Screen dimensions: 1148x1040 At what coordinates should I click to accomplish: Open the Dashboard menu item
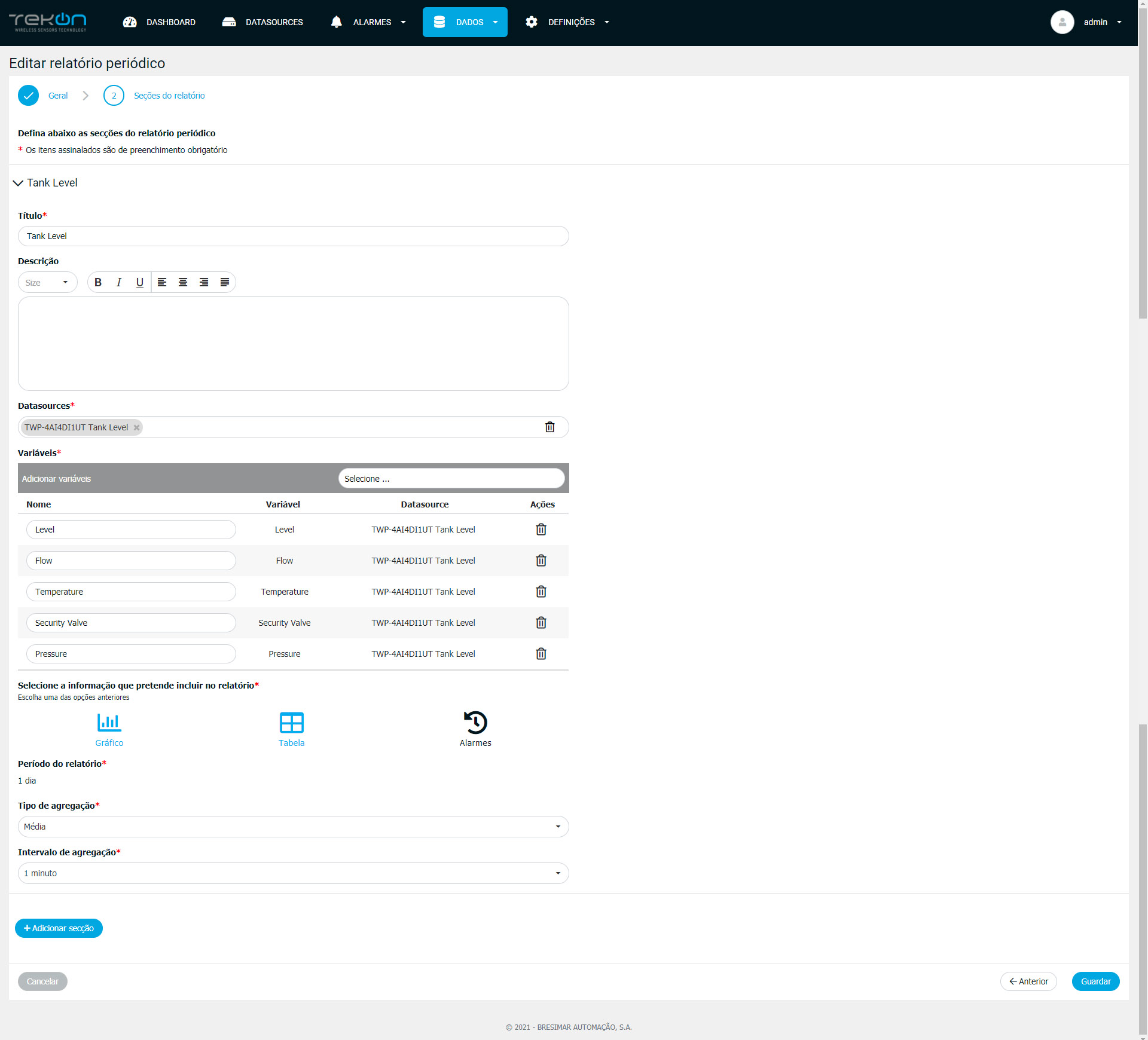pyautogui.click(x=159, y=22)
